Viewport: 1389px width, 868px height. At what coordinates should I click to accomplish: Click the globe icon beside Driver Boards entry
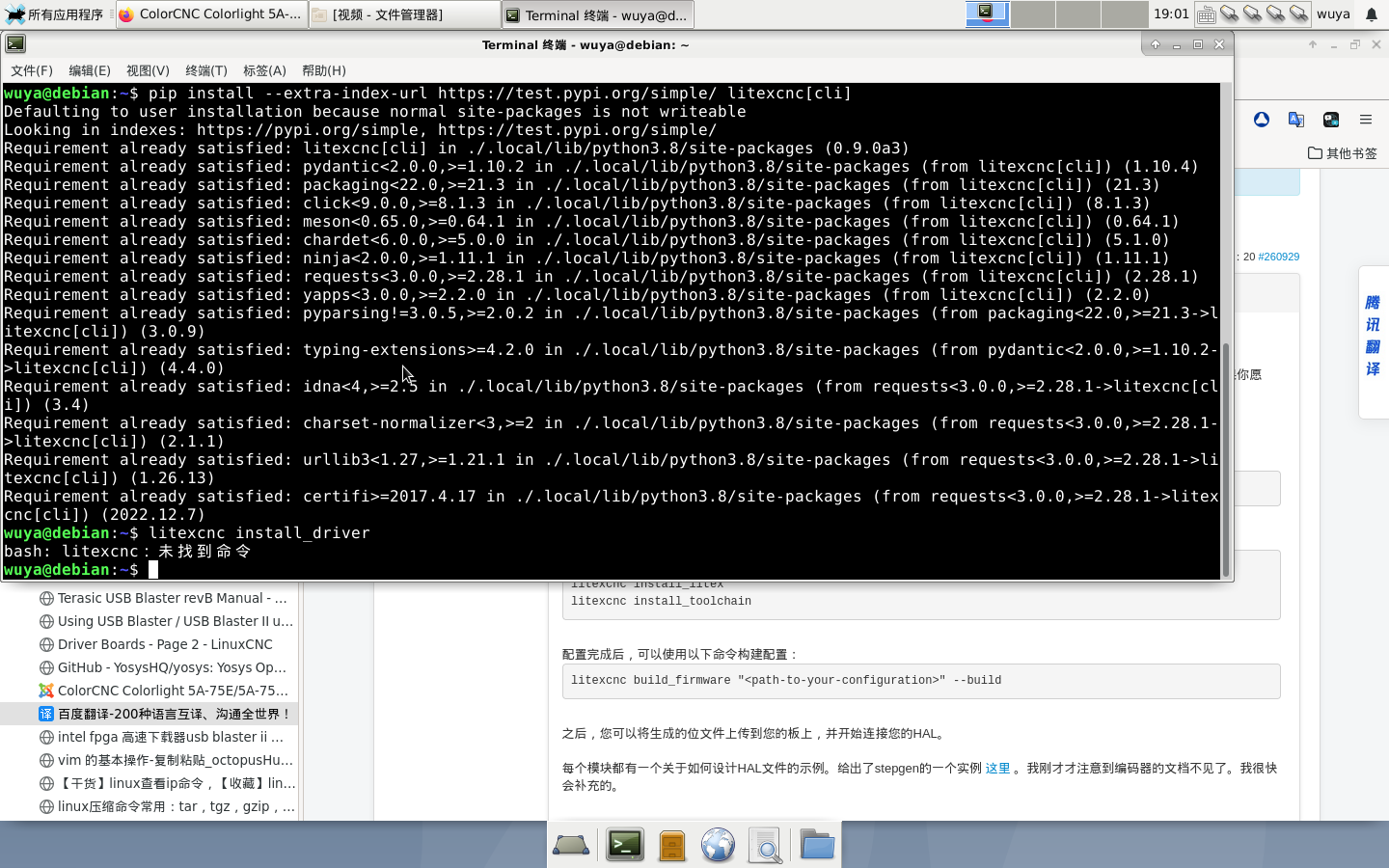45,644
